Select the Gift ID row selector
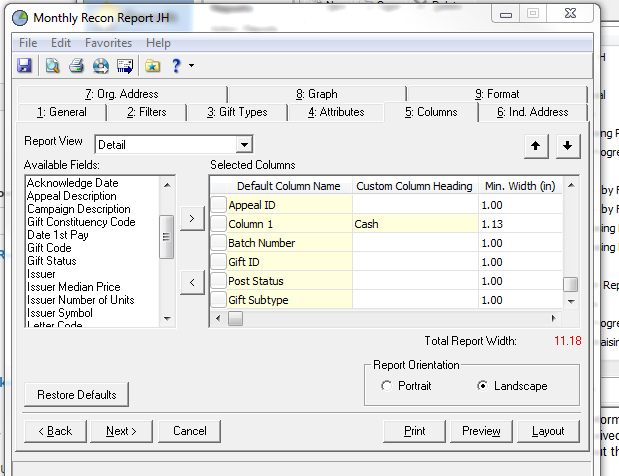 tap(218, 261)
